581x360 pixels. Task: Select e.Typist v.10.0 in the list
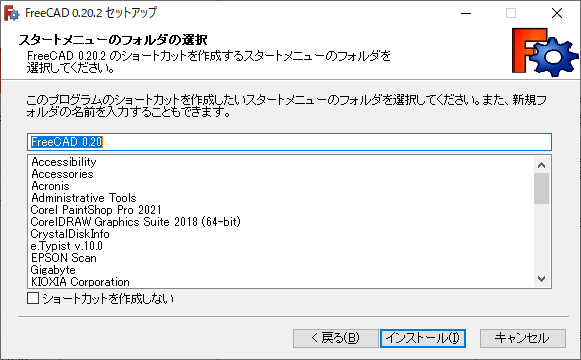click(x=66, y=246)
